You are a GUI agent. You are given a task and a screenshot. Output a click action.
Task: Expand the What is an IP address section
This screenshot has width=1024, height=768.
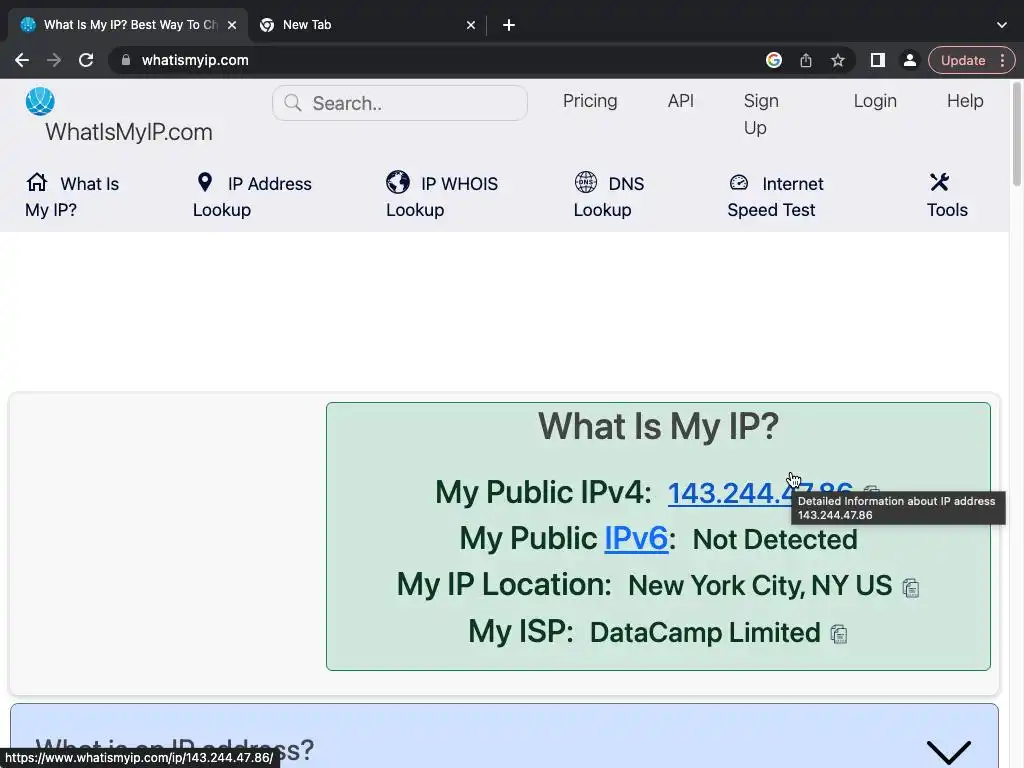click(948, 752)
